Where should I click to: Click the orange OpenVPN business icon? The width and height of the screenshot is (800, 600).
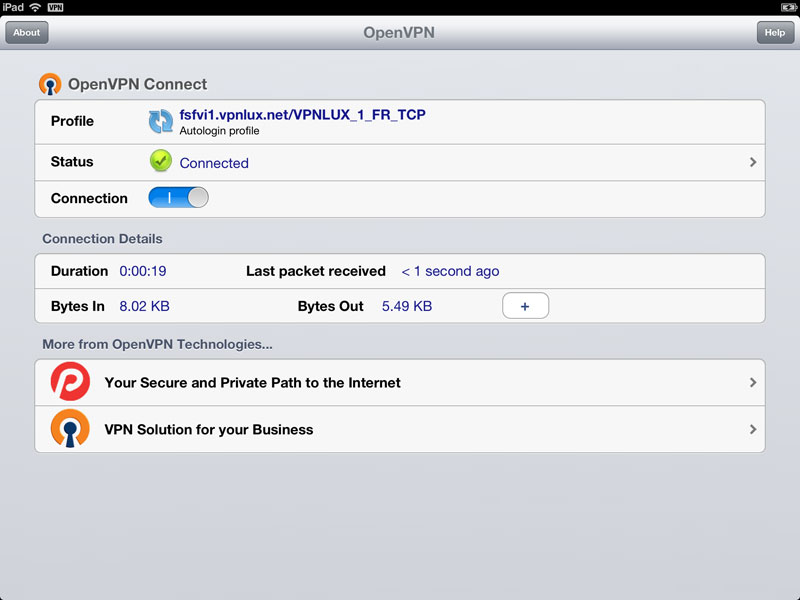tap(70, 429)
